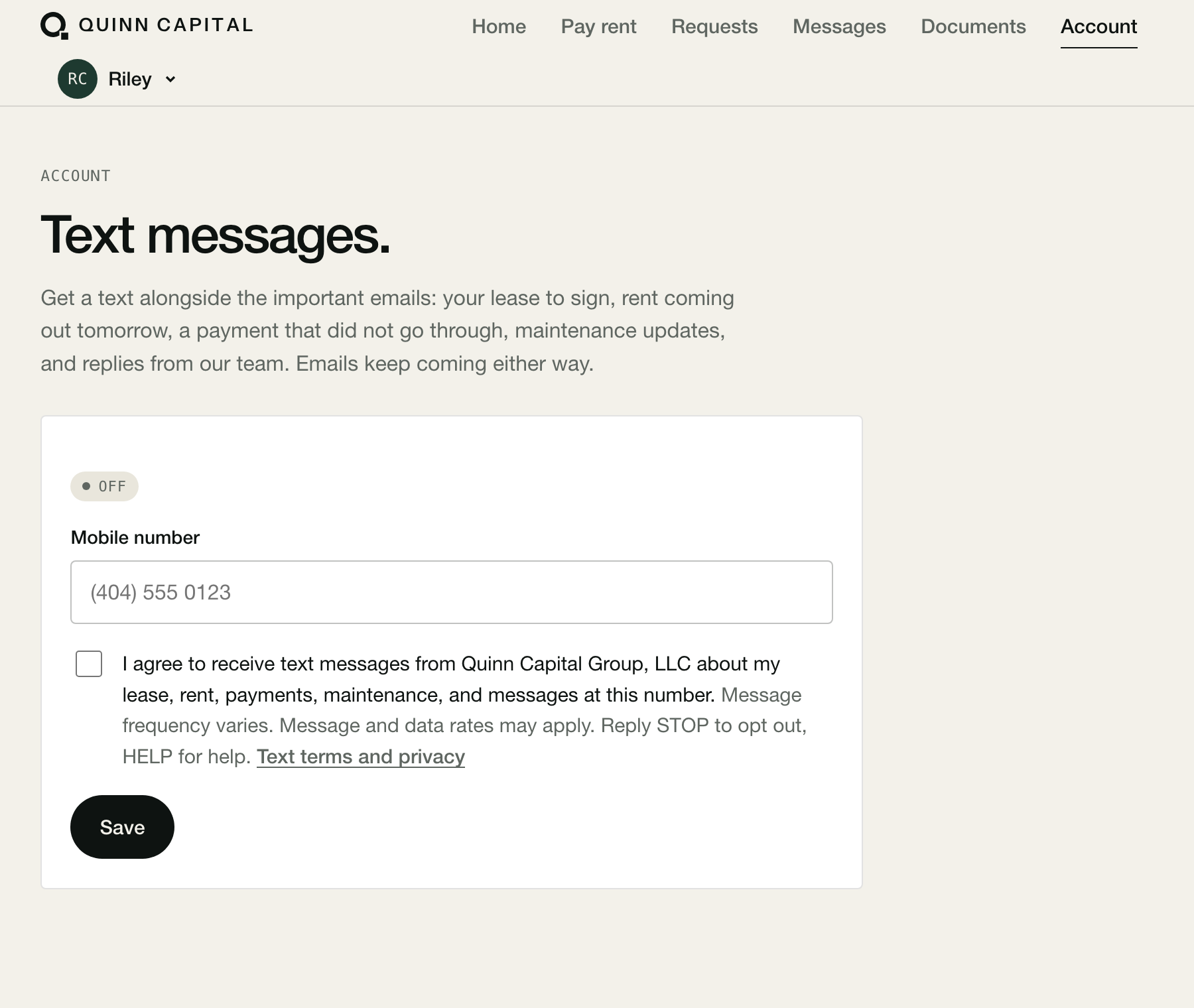1194x1008 pixels.
Task: Click the QUINN CAPITAL wordmark text
Action: (166, 25)
